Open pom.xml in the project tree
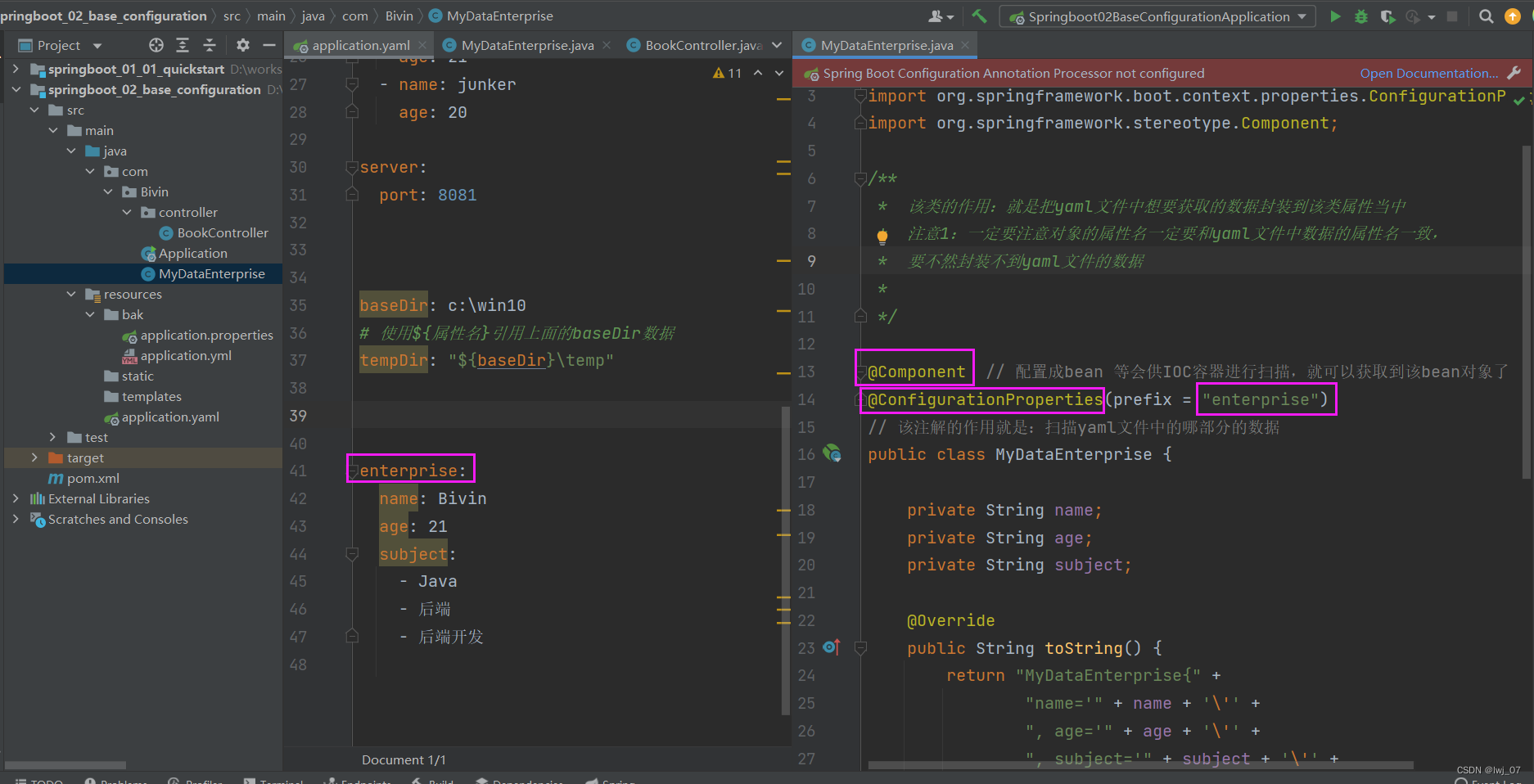The image size is (1534, 784). point(92,478)
